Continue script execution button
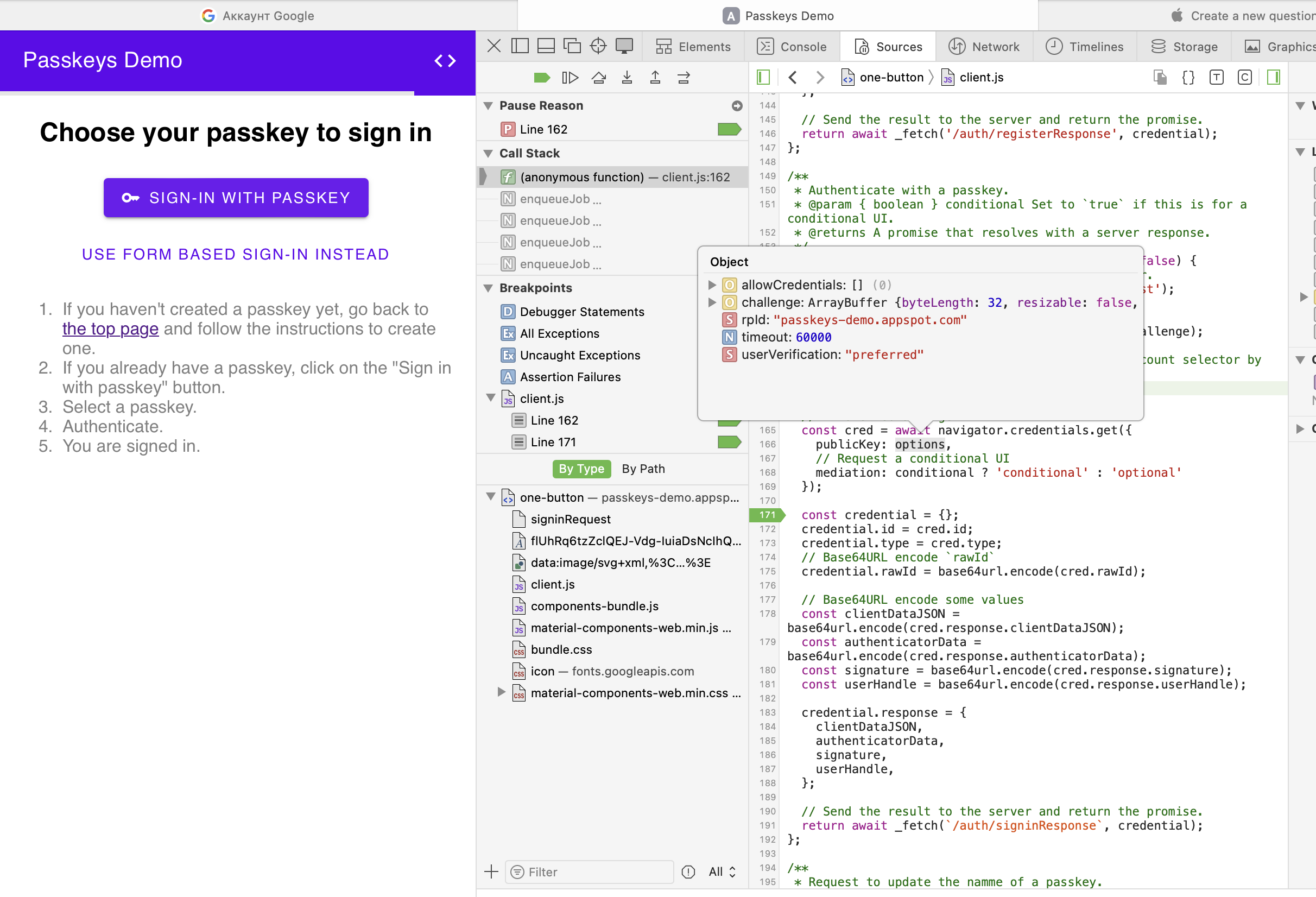The height and width of the screenshot is (897, 1316). (x=570, y=78)
